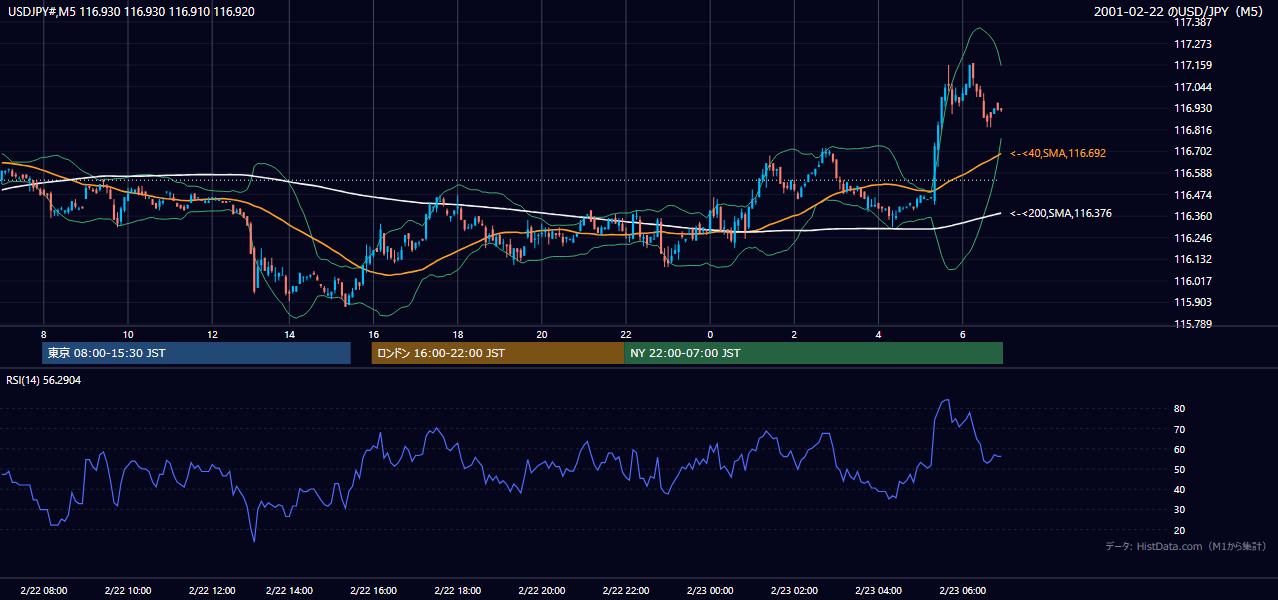This screenshot has width=1278, height=600.
Task: Click the 116.360 price axis label
Action: point(1193,216)
